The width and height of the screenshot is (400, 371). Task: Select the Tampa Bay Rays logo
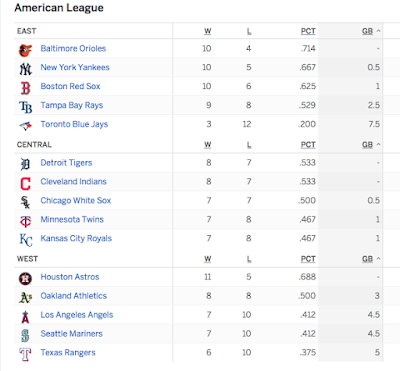click(25, 107)
